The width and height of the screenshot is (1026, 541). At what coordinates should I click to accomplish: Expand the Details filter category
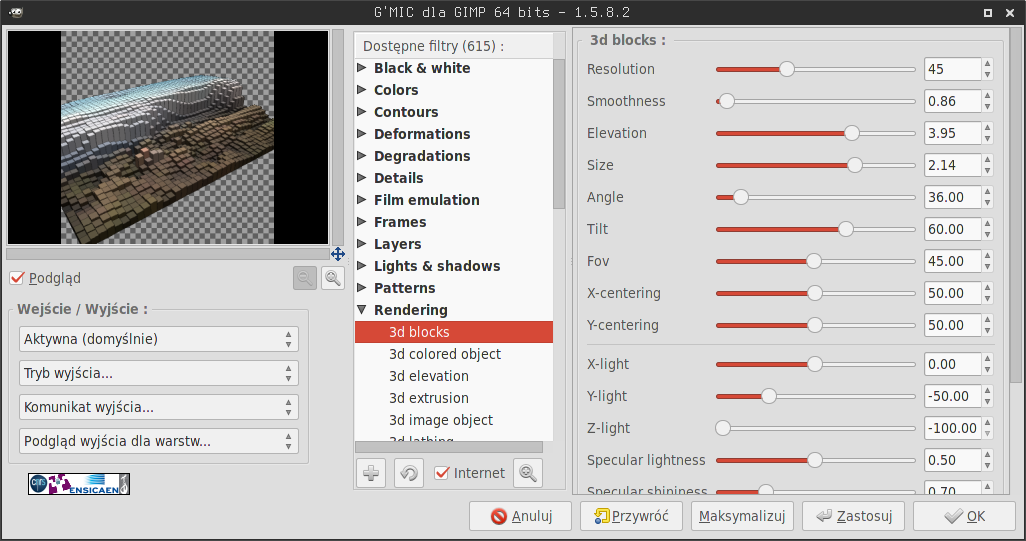[361, 177]
